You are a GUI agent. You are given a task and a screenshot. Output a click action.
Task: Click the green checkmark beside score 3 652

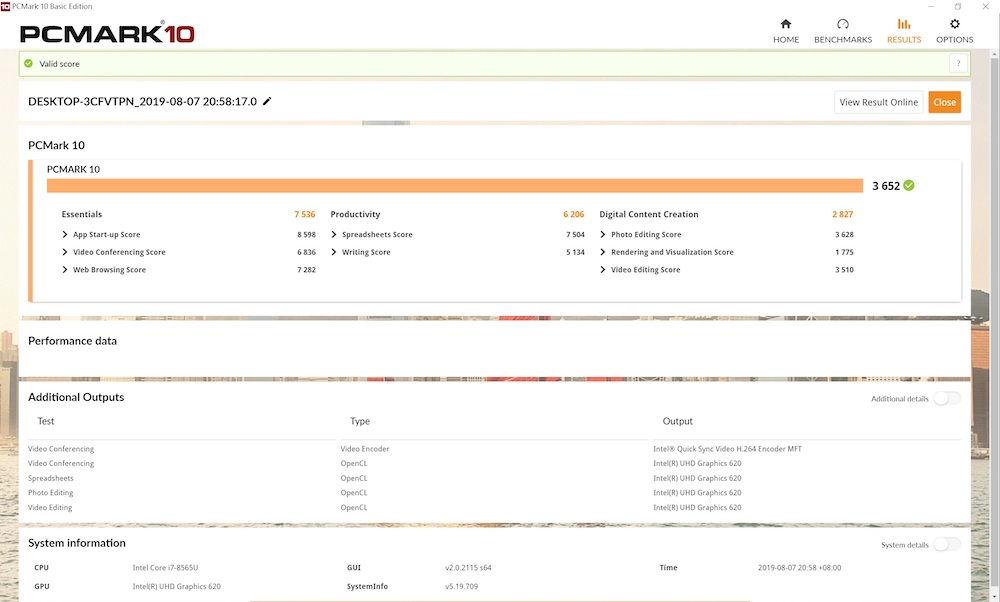908,185
